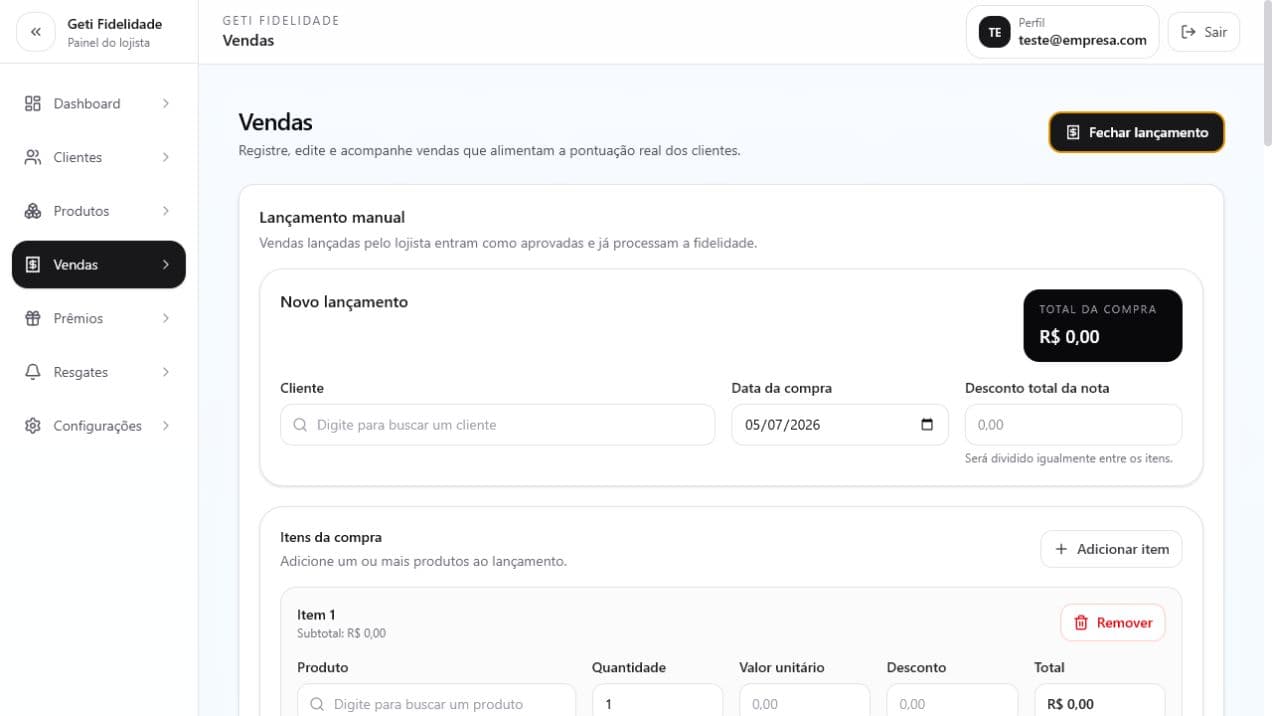Click the search icon in Produto field
The image size is (1272, 716).
(317, 704)
